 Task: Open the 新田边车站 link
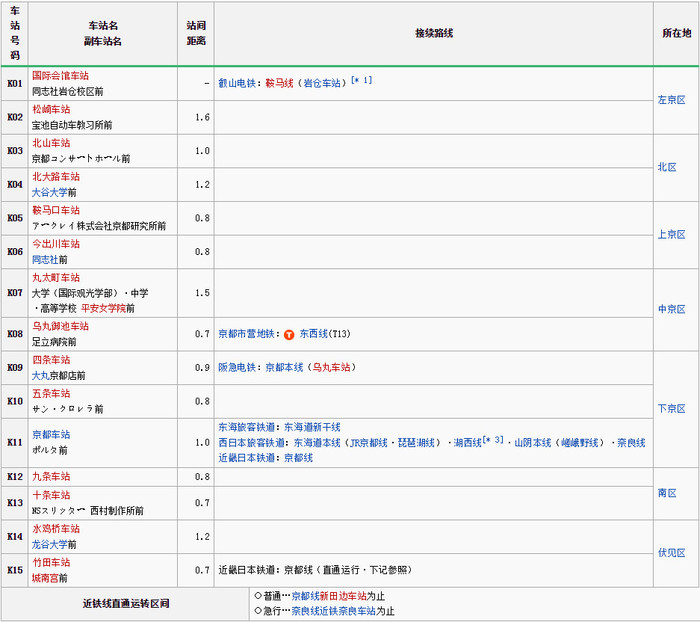pos(343,596)
